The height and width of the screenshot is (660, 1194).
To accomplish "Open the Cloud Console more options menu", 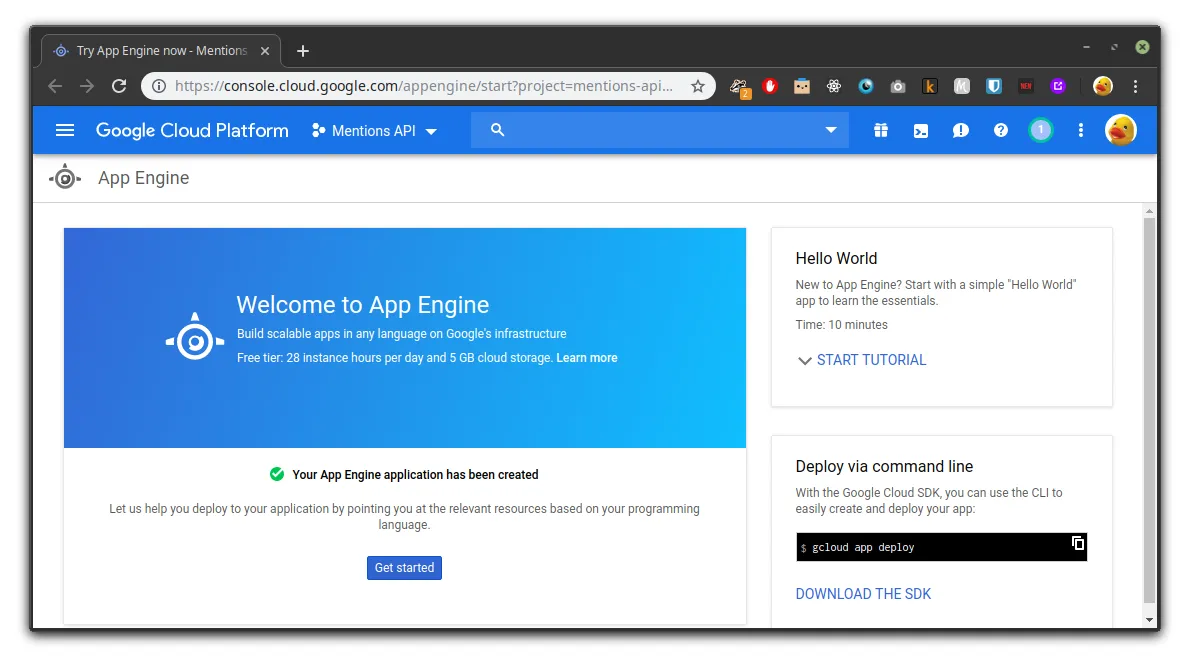I will tap(1080, 130).
